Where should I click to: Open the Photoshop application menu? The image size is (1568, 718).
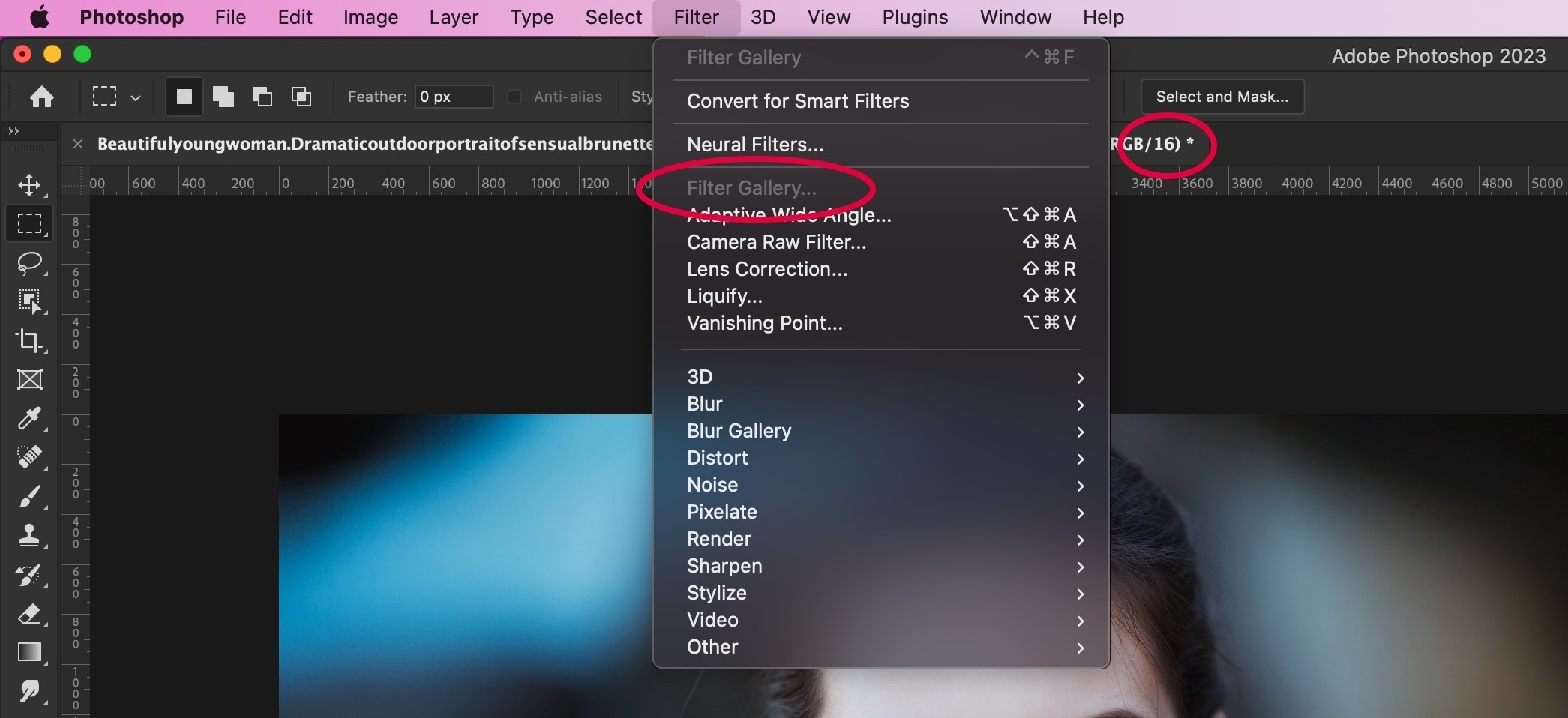[x=132, y=17]
